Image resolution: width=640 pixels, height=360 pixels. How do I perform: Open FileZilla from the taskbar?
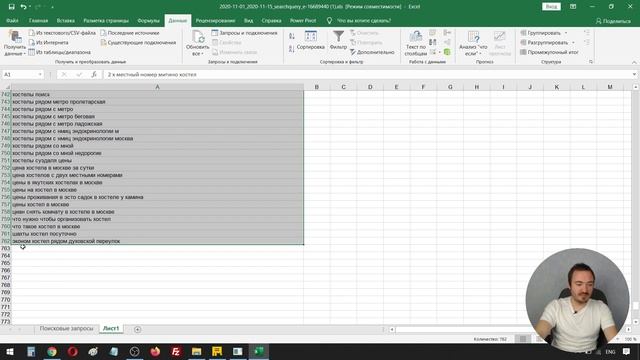176,351
